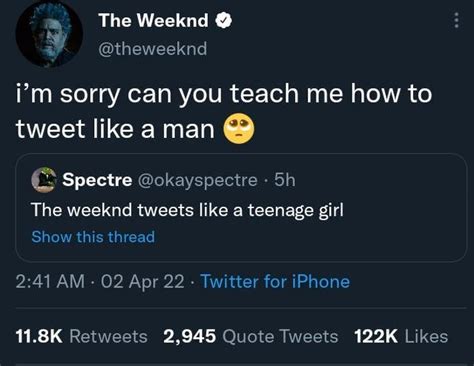474x366 pixels.
Task: Click the 02 Apr 22 date
Action: [x=142, y=281]
